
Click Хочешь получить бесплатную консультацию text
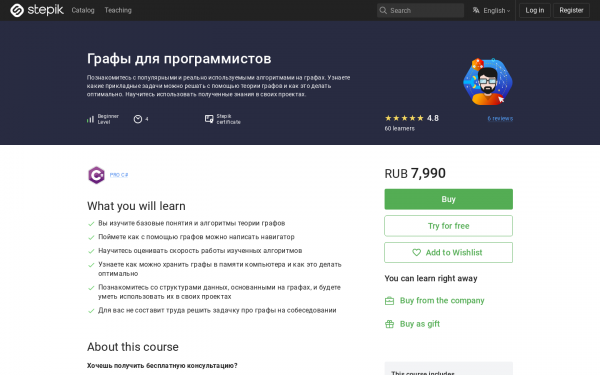(162, 365)
